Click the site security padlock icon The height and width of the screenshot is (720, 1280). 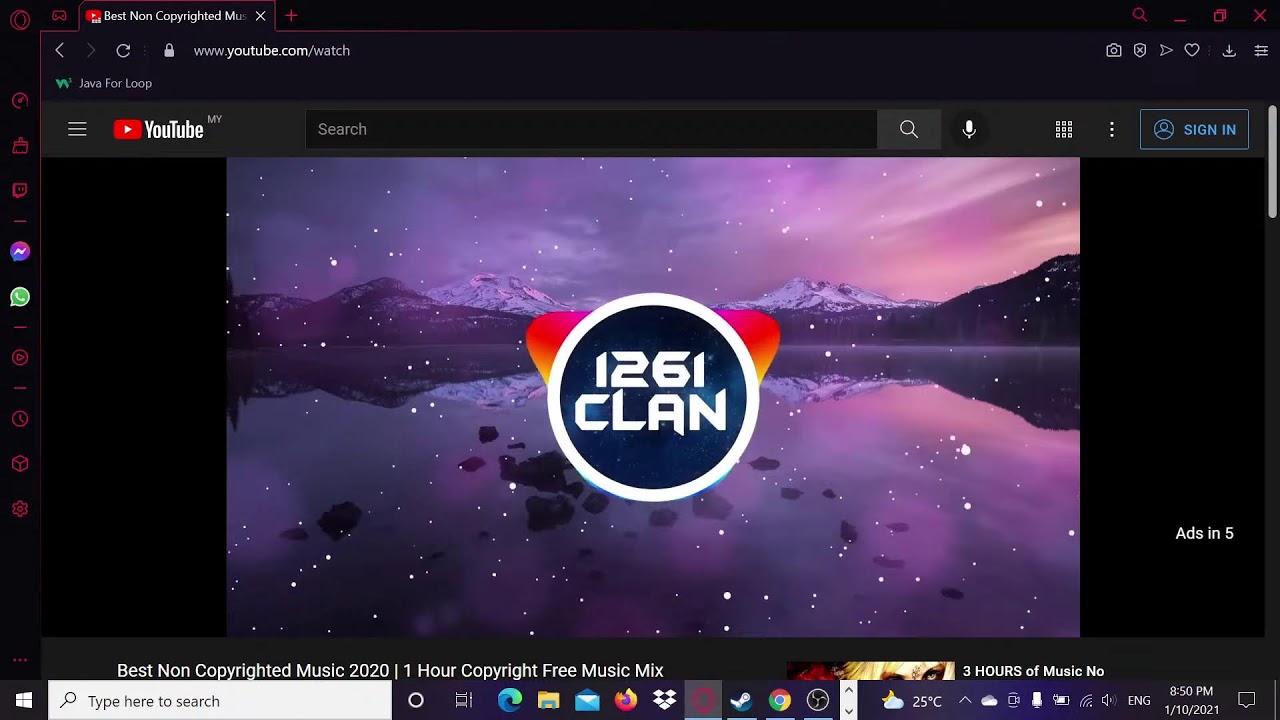click(169, 50)
